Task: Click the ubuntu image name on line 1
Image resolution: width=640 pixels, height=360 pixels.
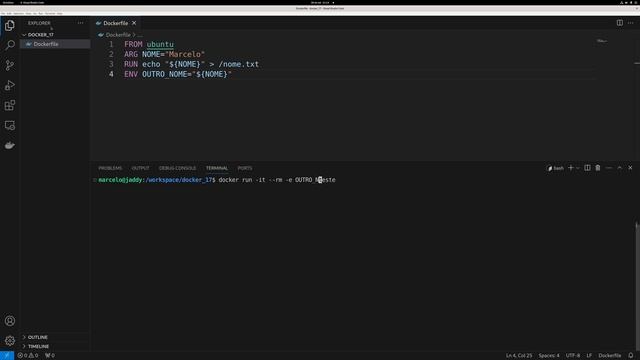Action: point(160,44)
